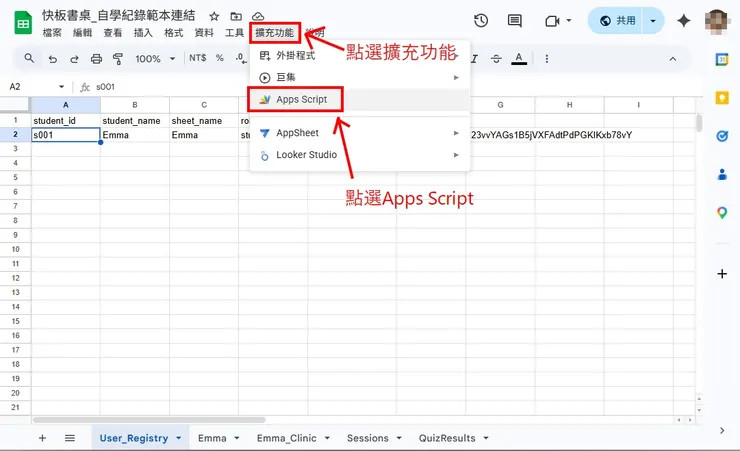Undo the last action
The width and height of the screenshot is (740, 451).
pos(53,59)
